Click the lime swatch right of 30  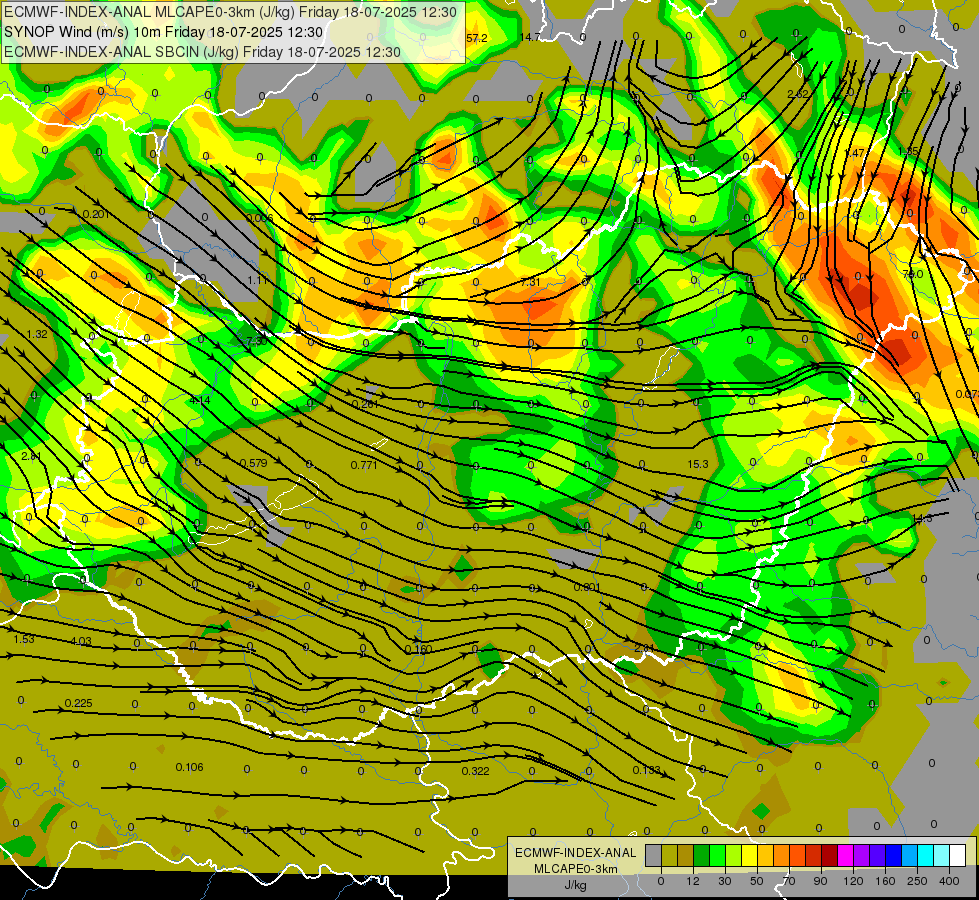pyautogui.click(x=734, y=855)
